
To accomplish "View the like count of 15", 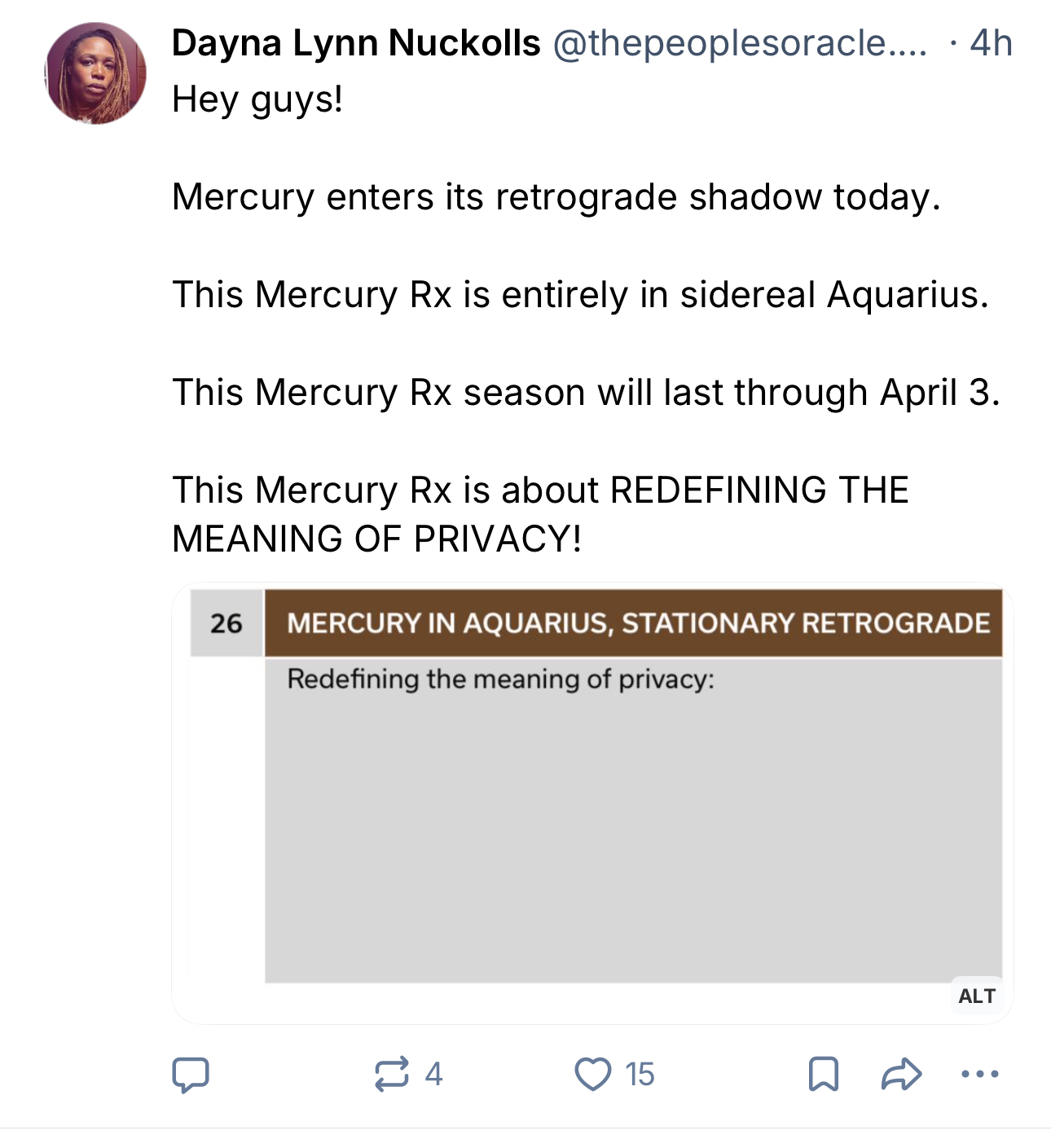I will [x=640, y=1074].
